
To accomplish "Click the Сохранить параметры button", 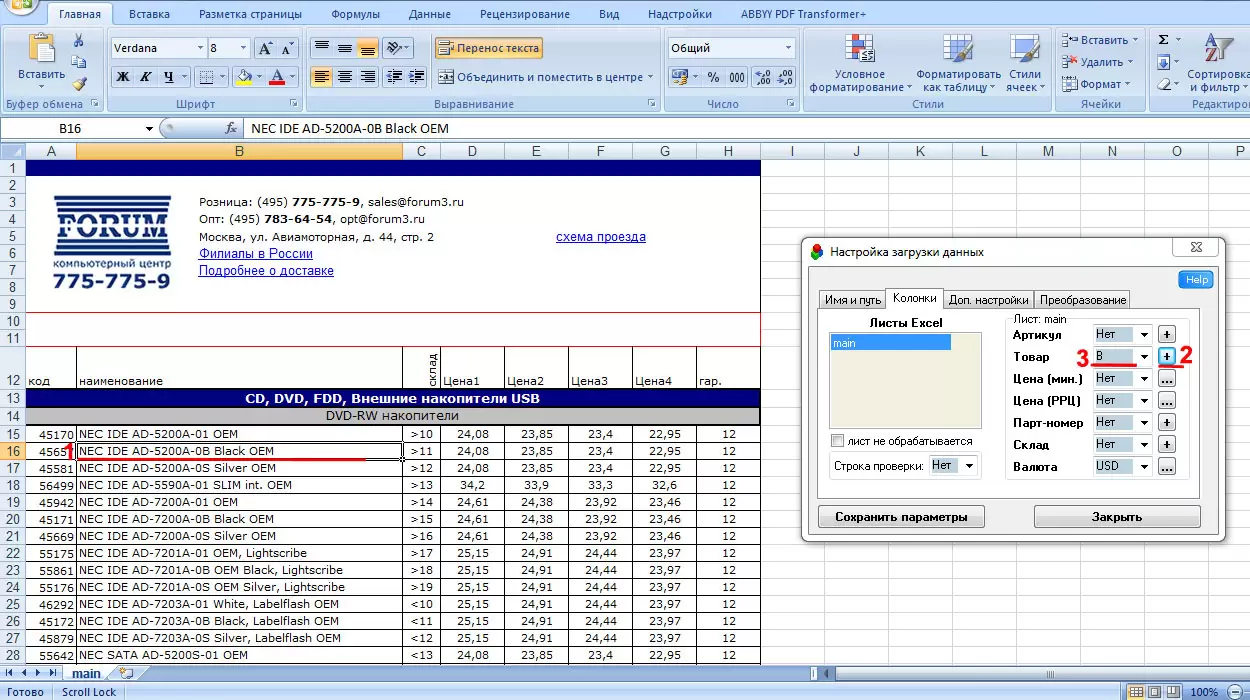I will (x=901, y=517).
